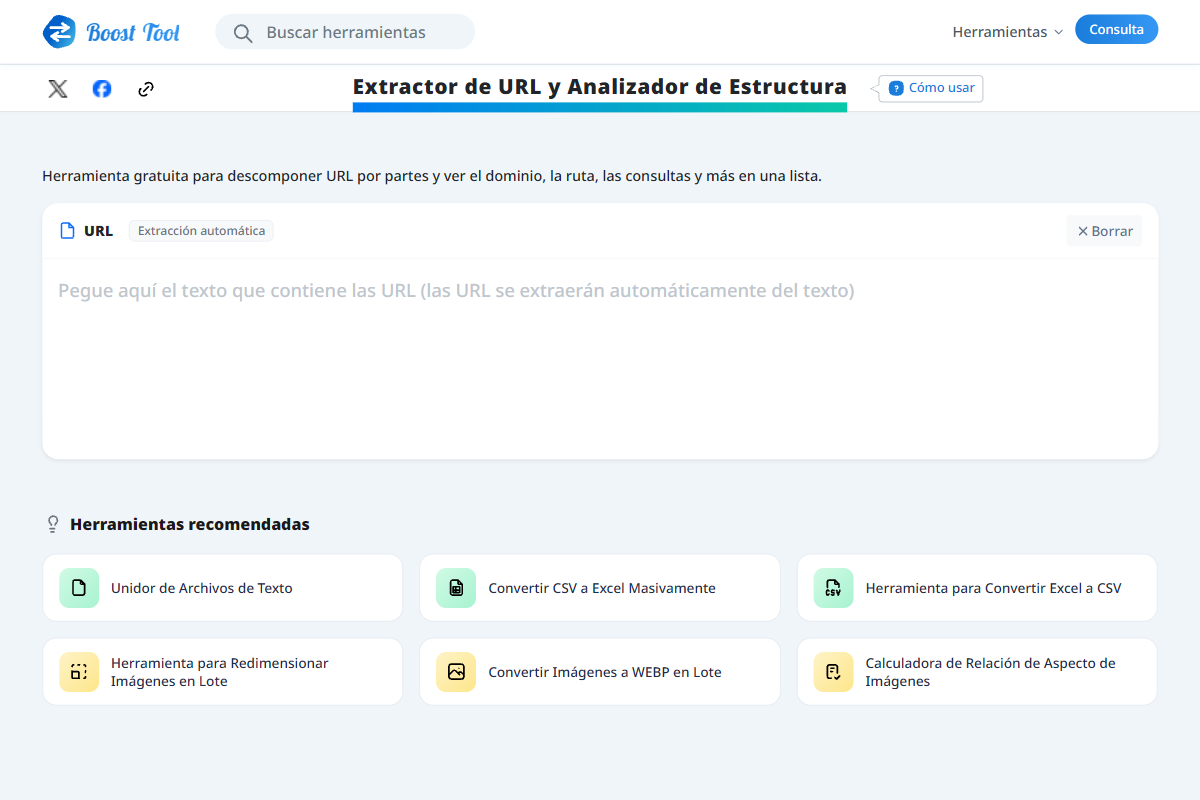Click the Extractor de URL page title
This screenshot has height=800, width=1200.
600,87
